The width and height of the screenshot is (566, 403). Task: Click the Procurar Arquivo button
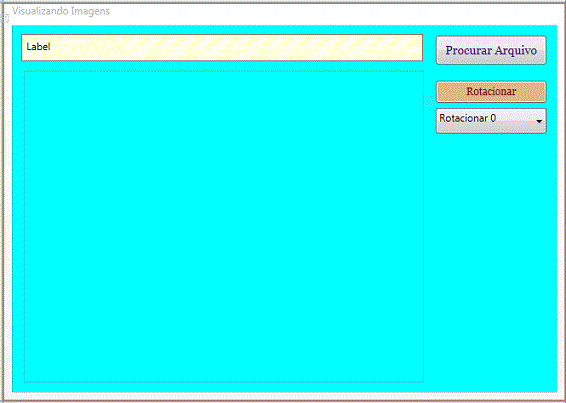491,50
